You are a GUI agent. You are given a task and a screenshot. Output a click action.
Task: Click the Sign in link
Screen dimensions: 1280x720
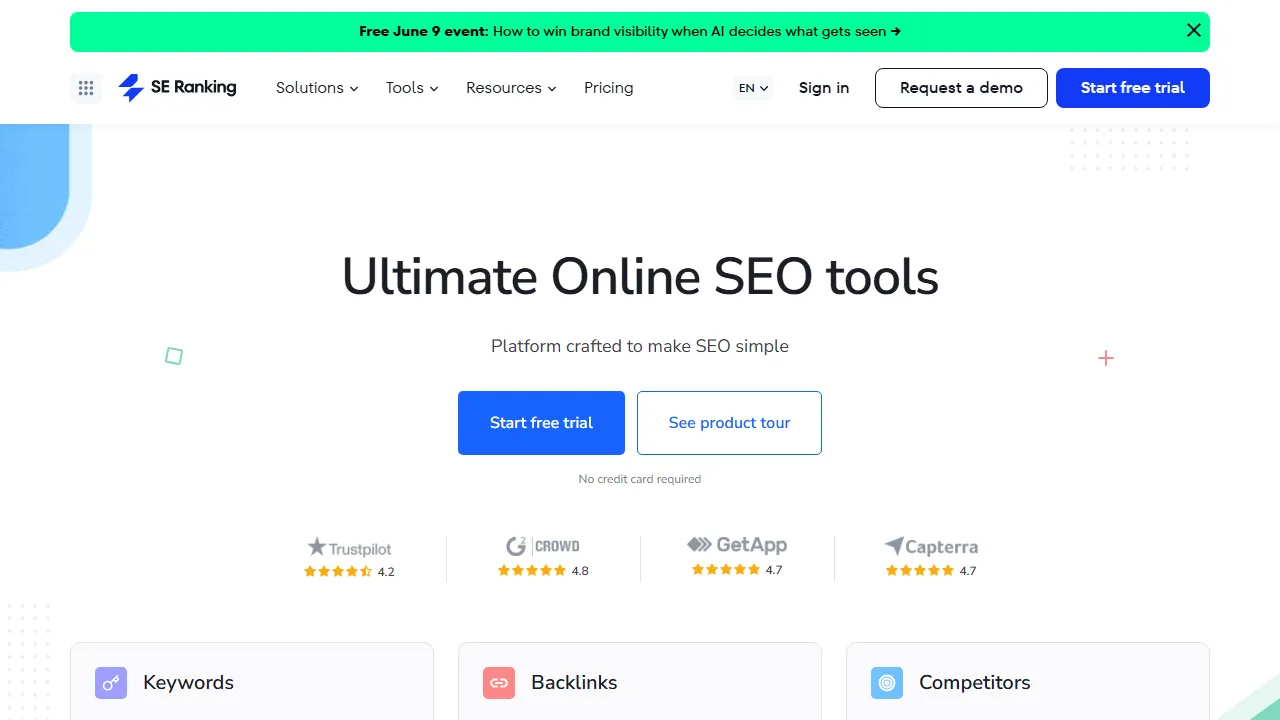pyautogui.click(x=824, y=88)
